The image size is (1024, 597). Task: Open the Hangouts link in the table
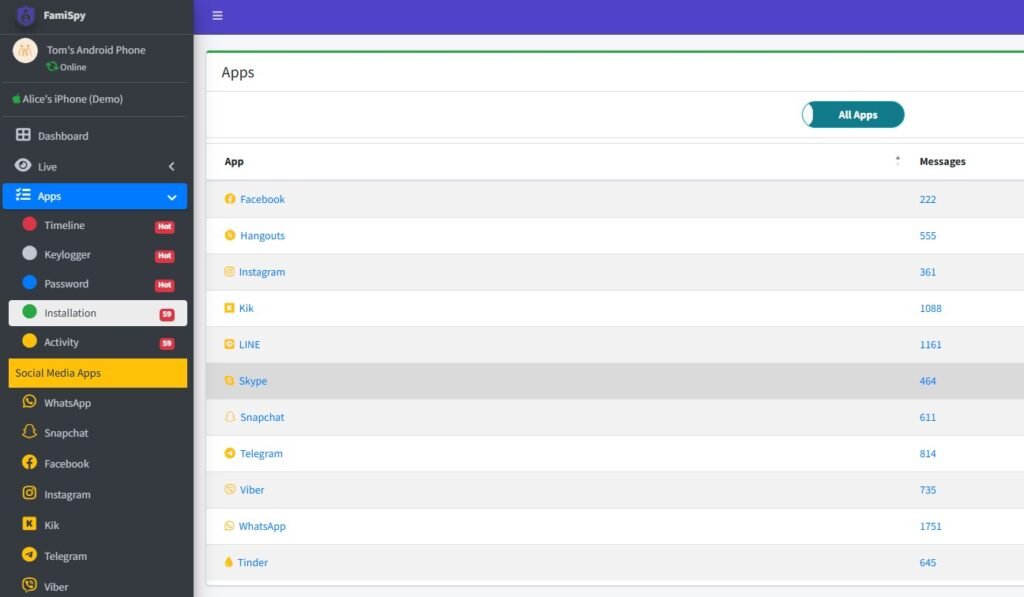263,236
